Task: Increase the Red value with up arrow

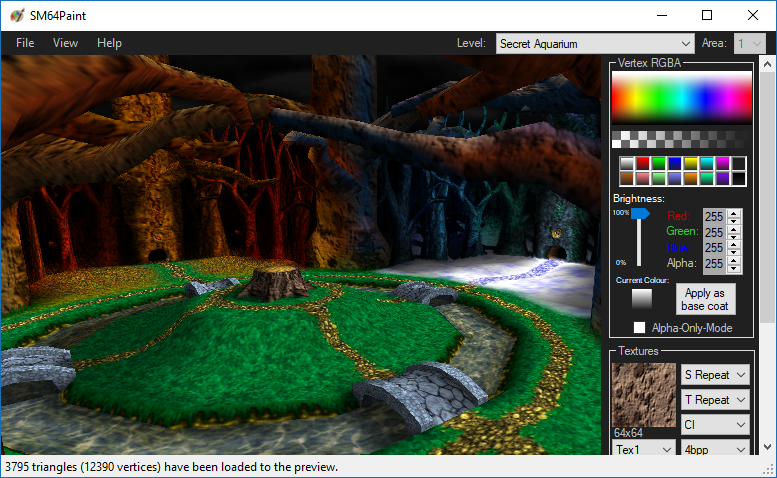Action: click(734, 212)
